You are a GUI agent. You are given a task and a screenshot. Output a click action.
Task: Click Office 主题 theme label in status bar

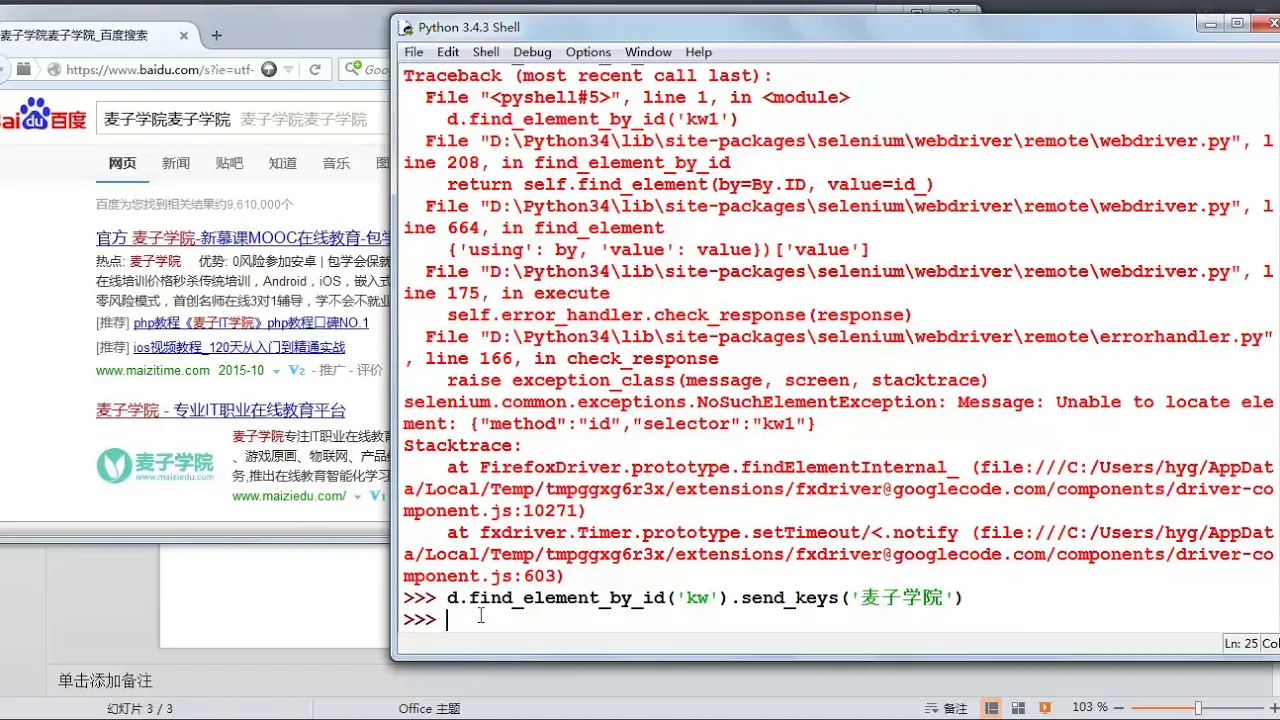[429, 708]
